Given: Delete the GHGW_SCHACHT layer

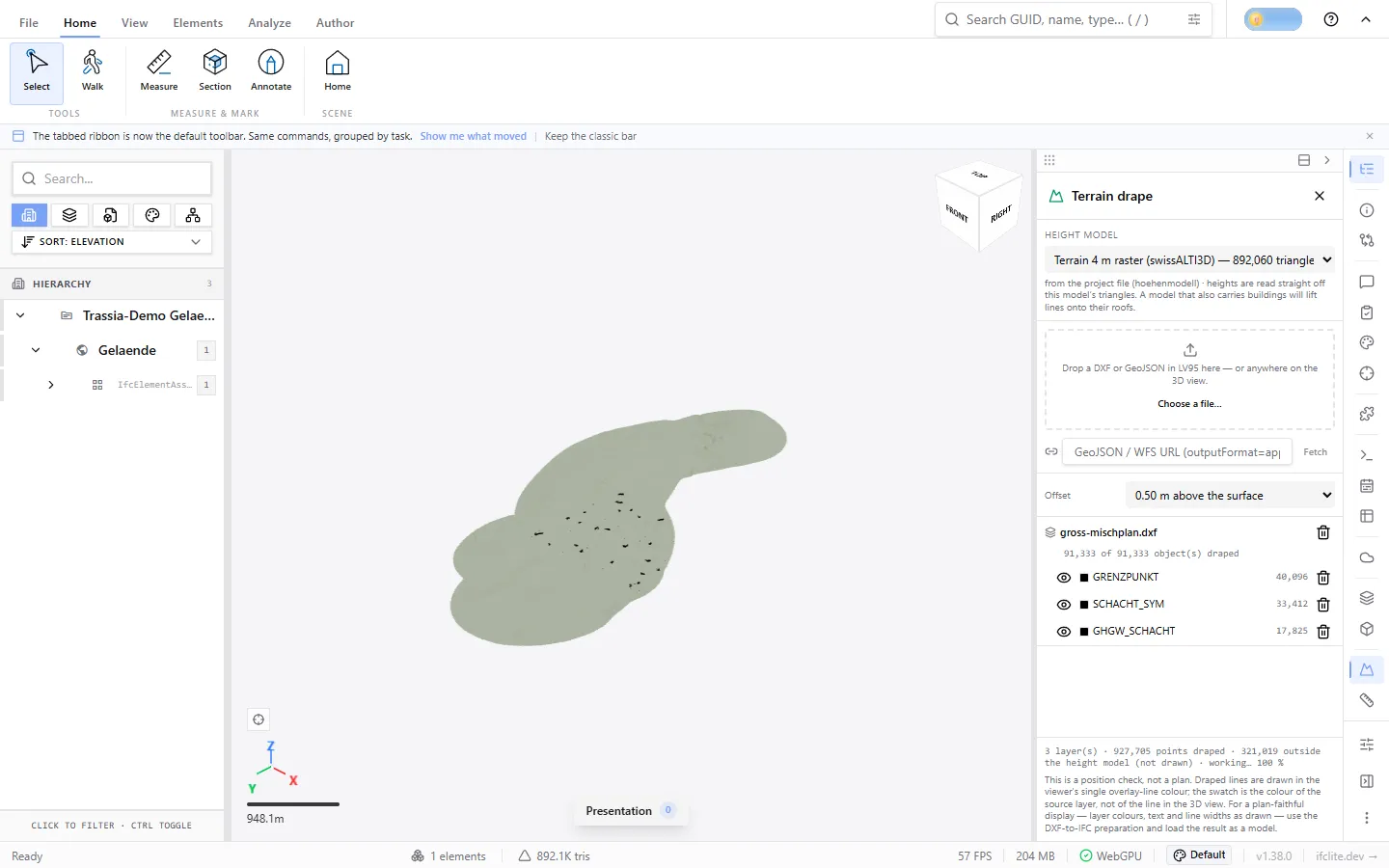Looking at the screenshot, I should 1323,632.
